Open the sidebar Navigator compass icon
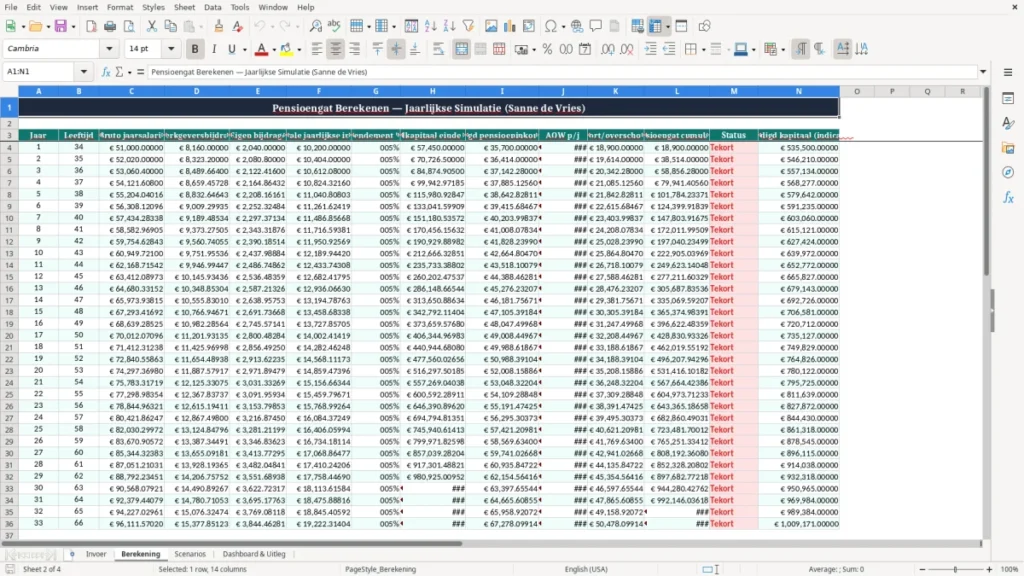The image size is (1024, 576). click(x=1008, y=172)
